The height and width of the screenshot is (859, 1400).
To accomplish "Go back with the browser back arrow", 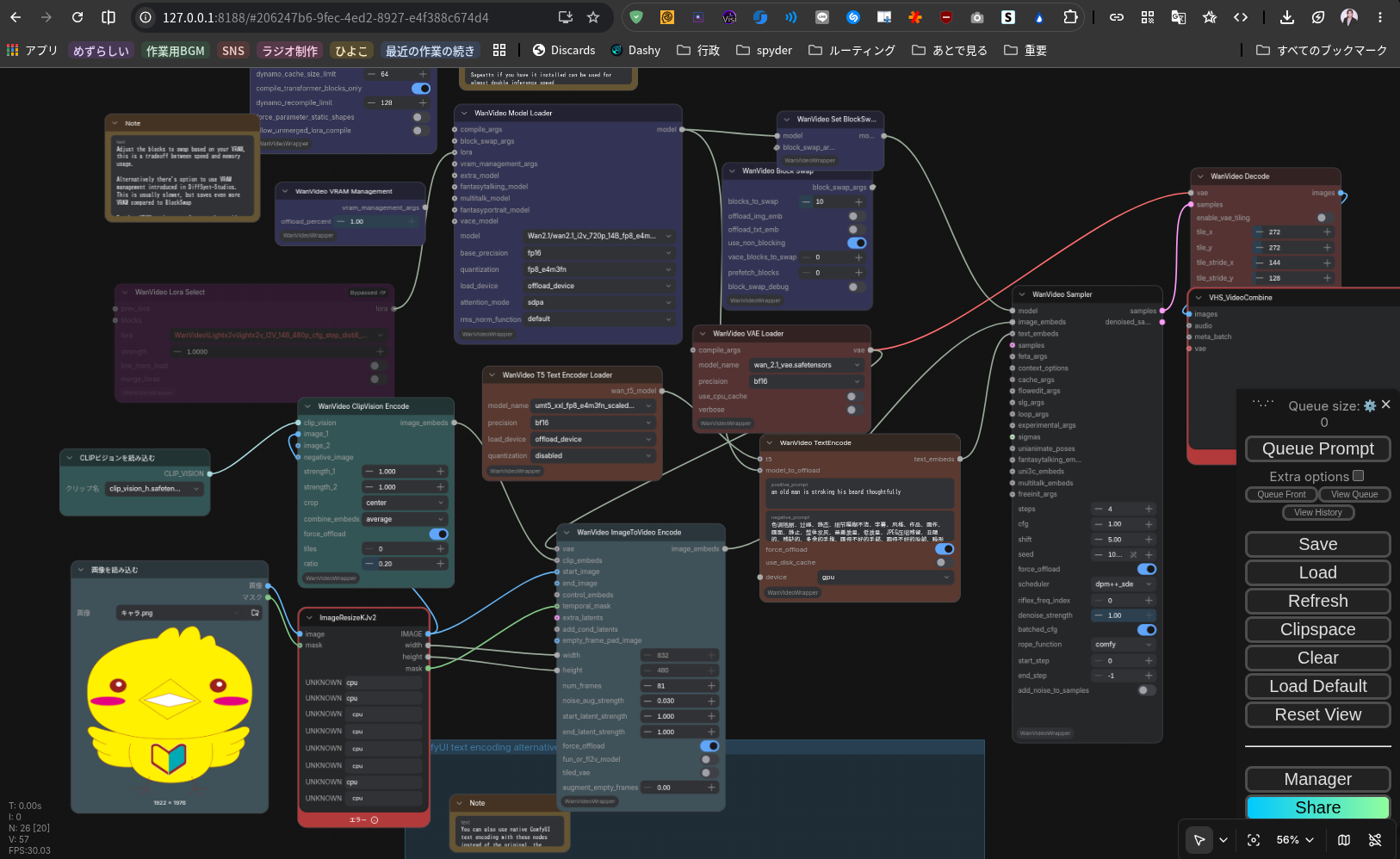I will 15,17.
